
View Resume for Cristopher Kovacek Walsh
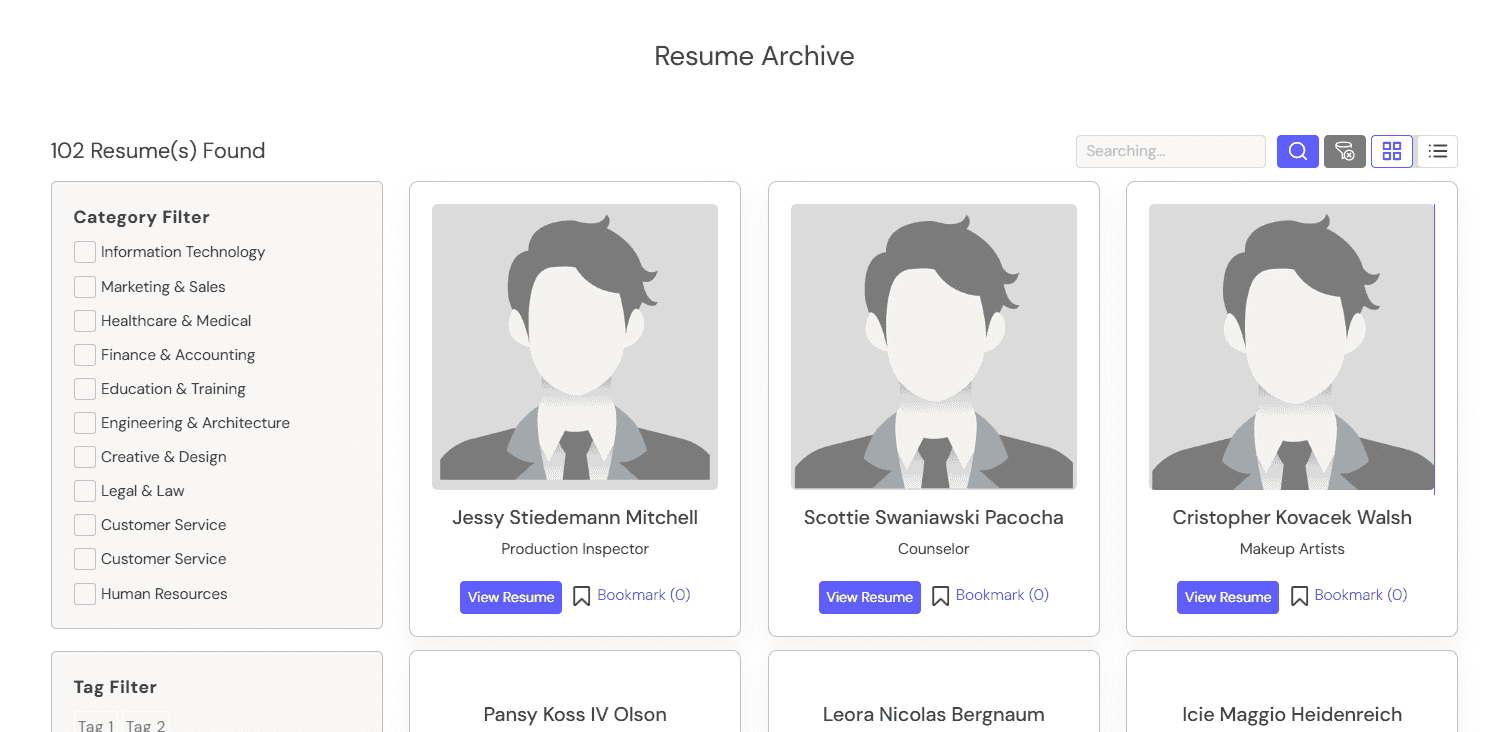click(x=1227, y=597)
